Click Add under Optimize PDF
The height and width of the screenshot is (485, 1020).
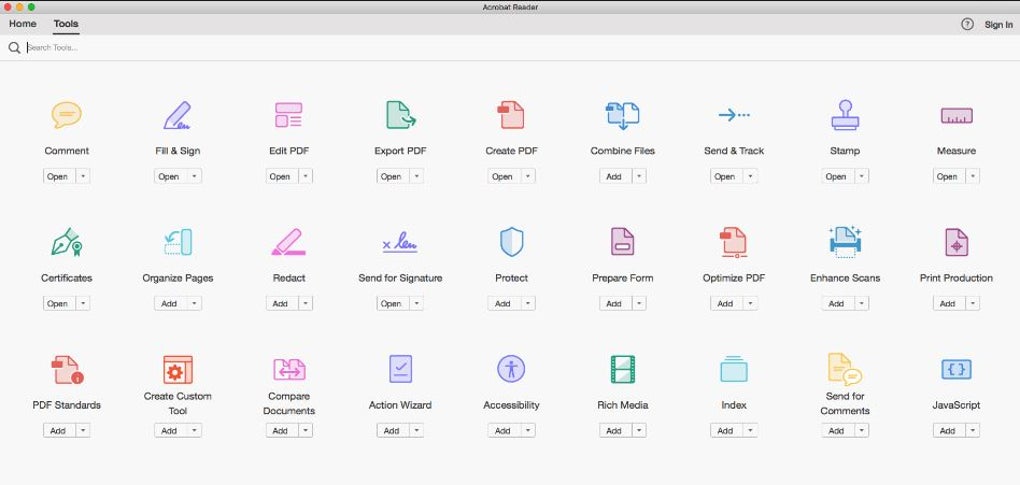[x=726, y=304]
